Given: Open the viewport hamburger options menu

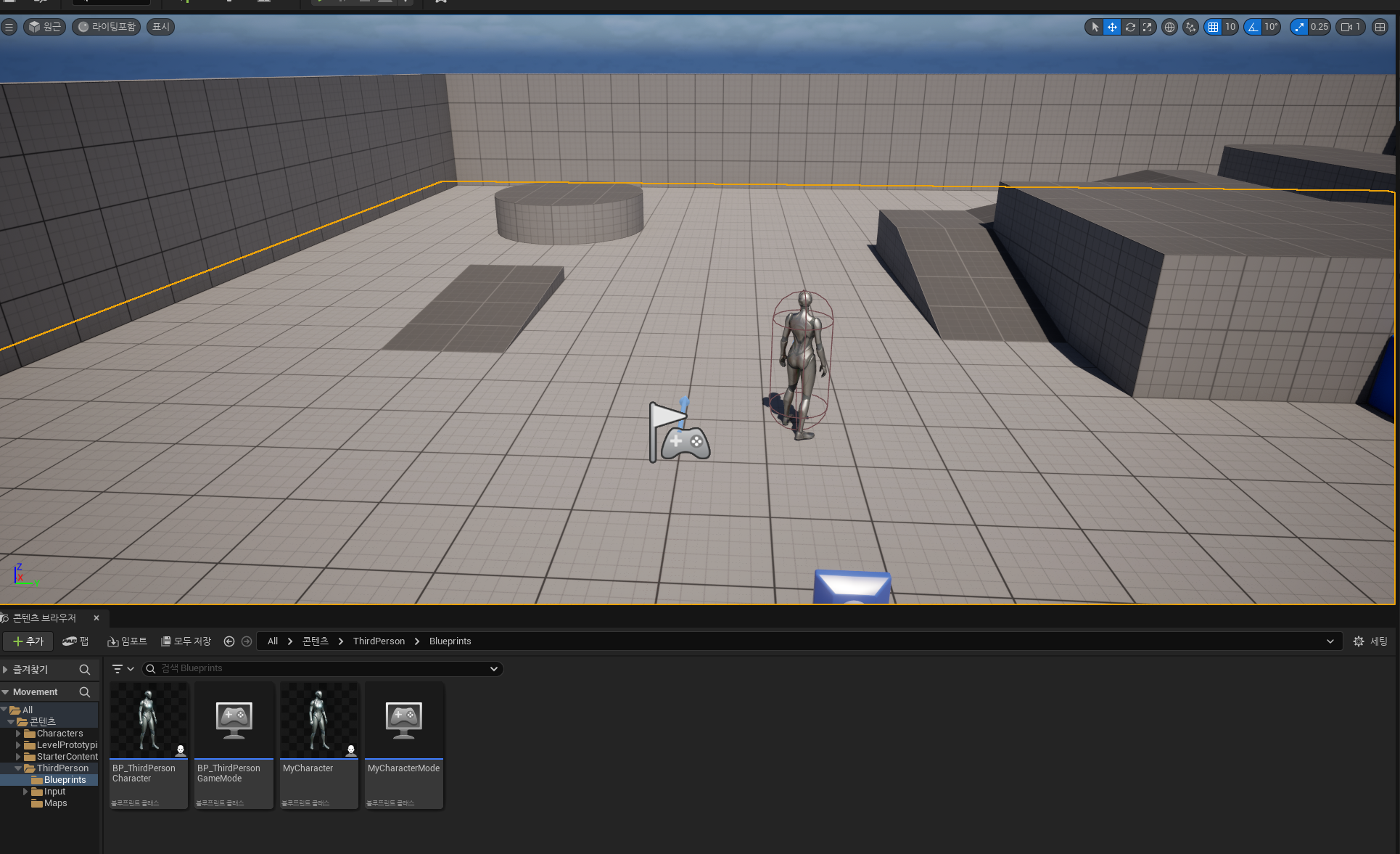Looking at the screenshot, I should pyautogui.click(x=9, y=27).
